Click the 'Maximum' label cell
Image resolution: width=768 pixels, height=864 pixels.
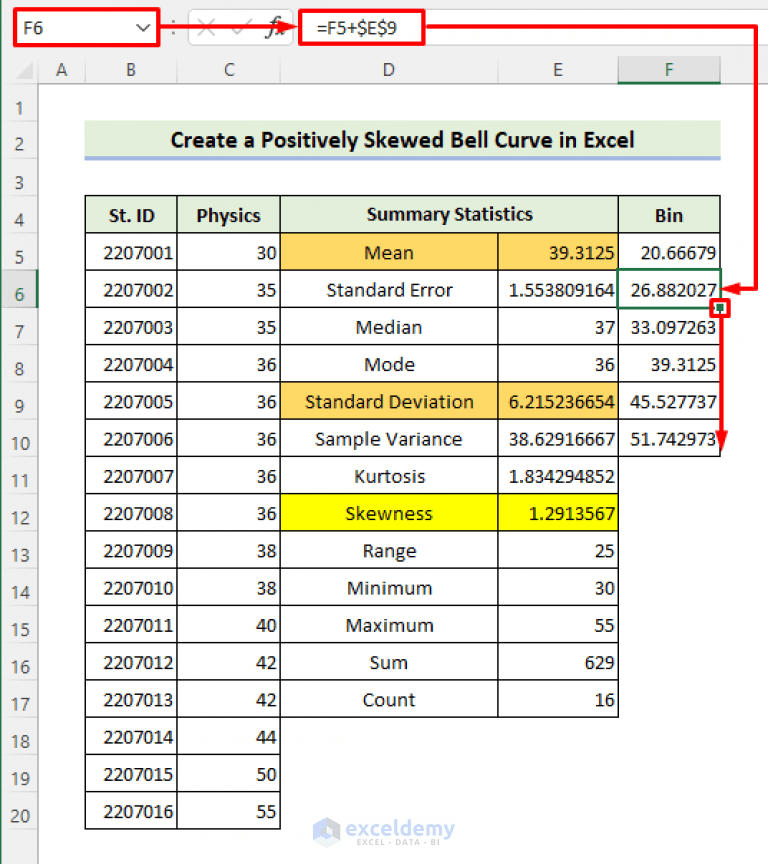(x=389, y=624)
